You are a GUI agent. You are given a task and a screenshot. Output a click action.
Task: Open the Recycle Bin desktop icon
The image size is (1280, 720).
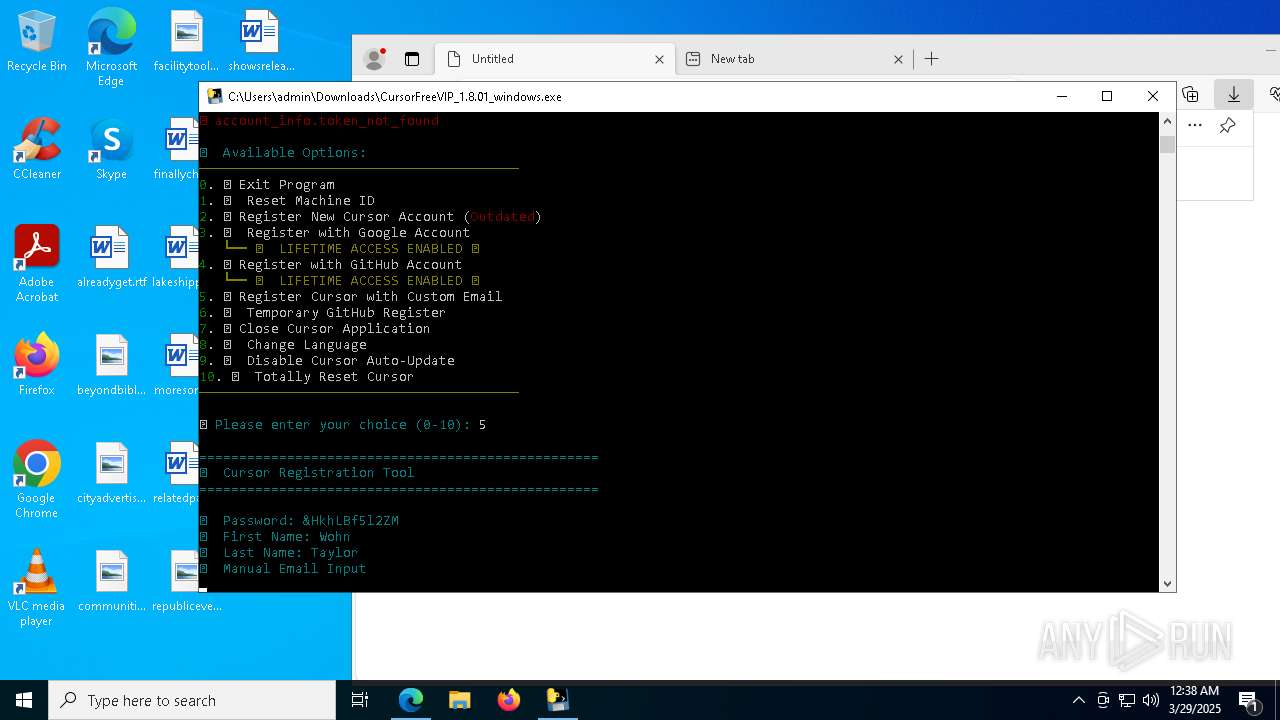(36, 42)
